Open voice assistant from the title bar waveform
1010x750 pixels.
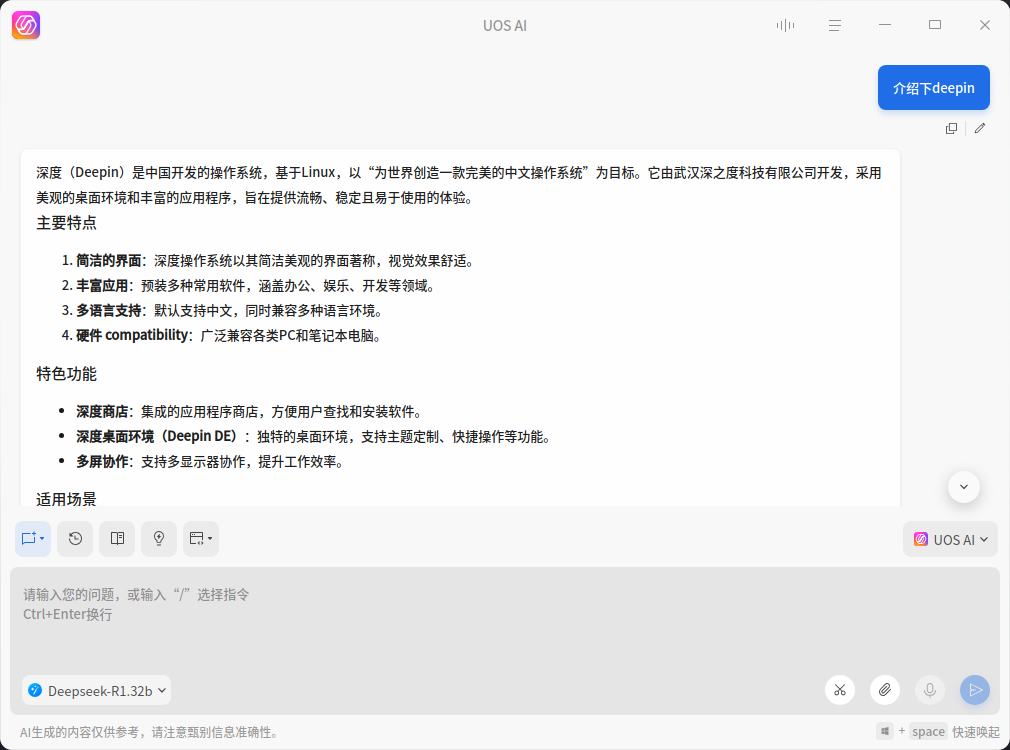(785, 25)
